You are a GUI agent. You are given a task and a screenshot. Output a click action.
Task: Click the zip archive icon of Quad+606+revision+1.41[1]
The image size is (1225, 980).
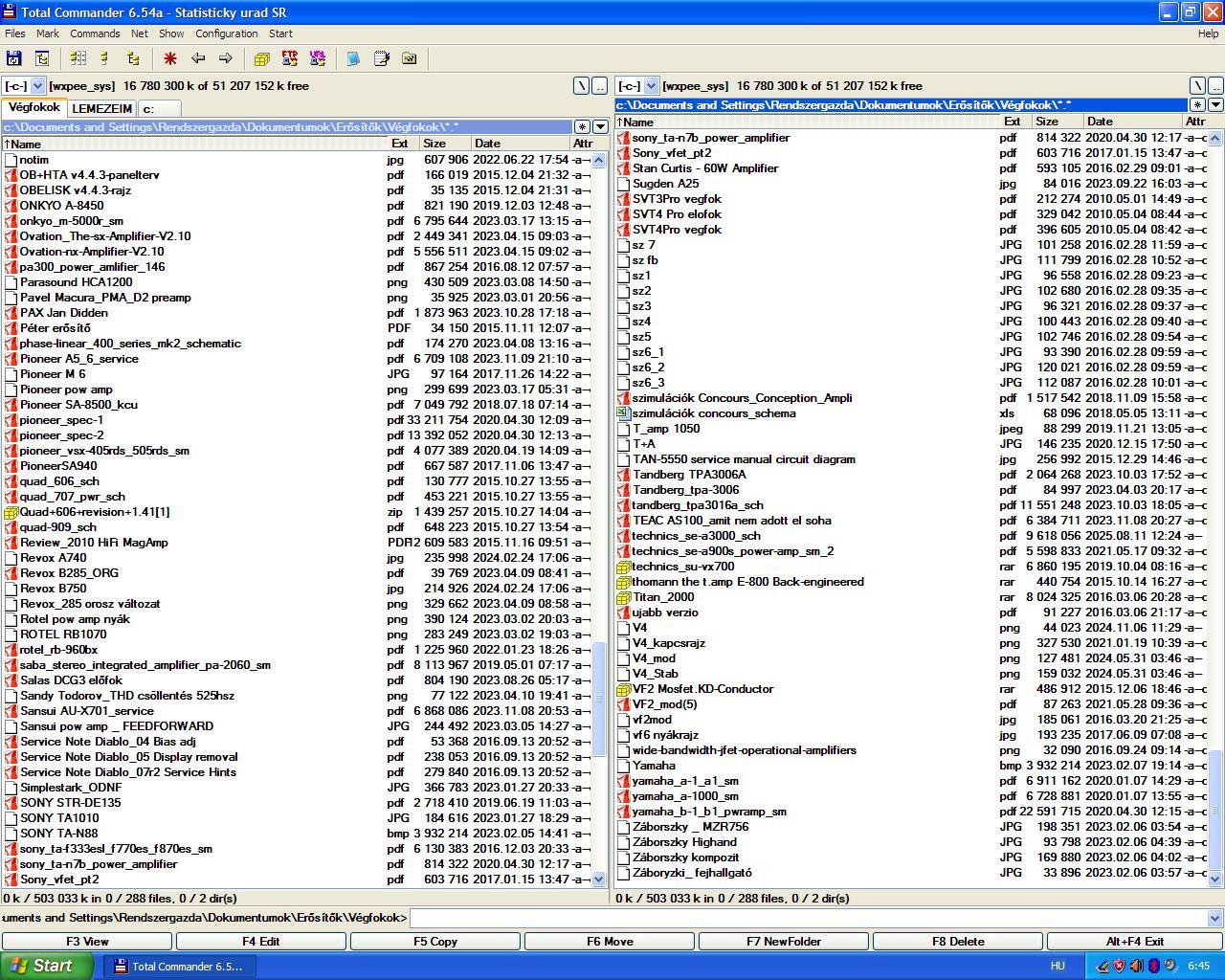point(11,512)
